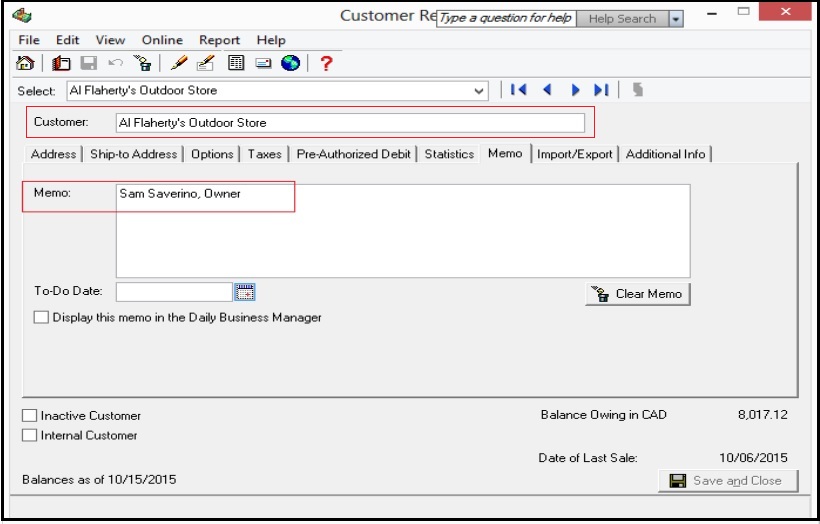This screenshot has height=524, width=820.
Task: Jump to the first customer record
Action: click(518, 90)
